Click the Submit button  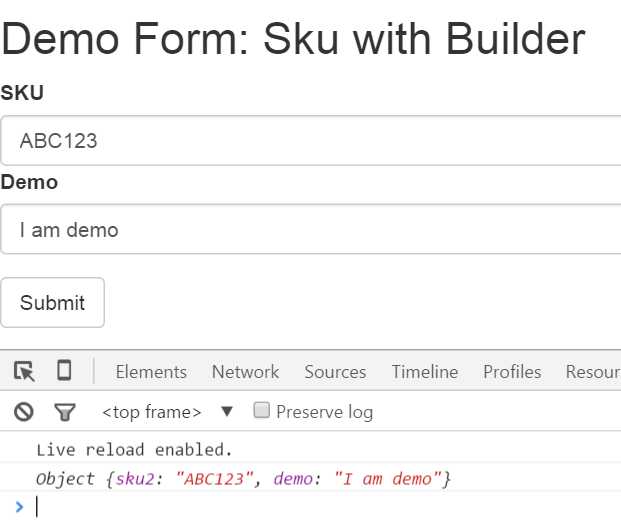pos(52,303)
